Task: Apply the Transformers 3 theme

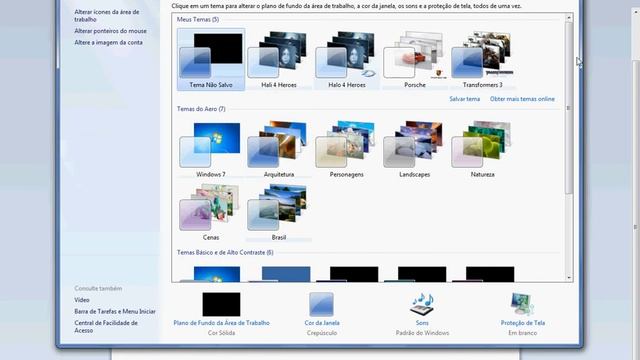Action: pos(482,59)
